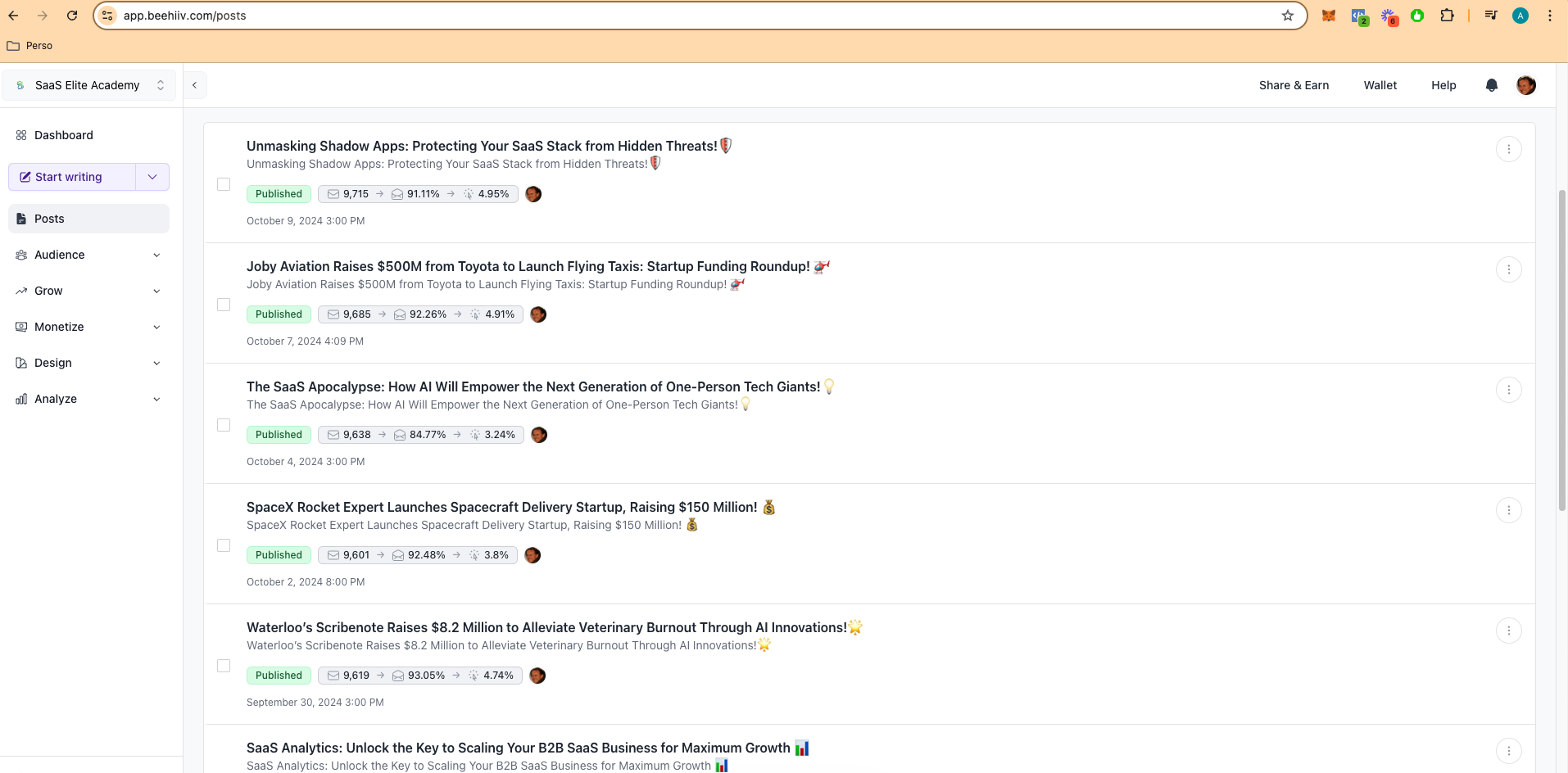Click the 4.95% click rate stat

486,194
